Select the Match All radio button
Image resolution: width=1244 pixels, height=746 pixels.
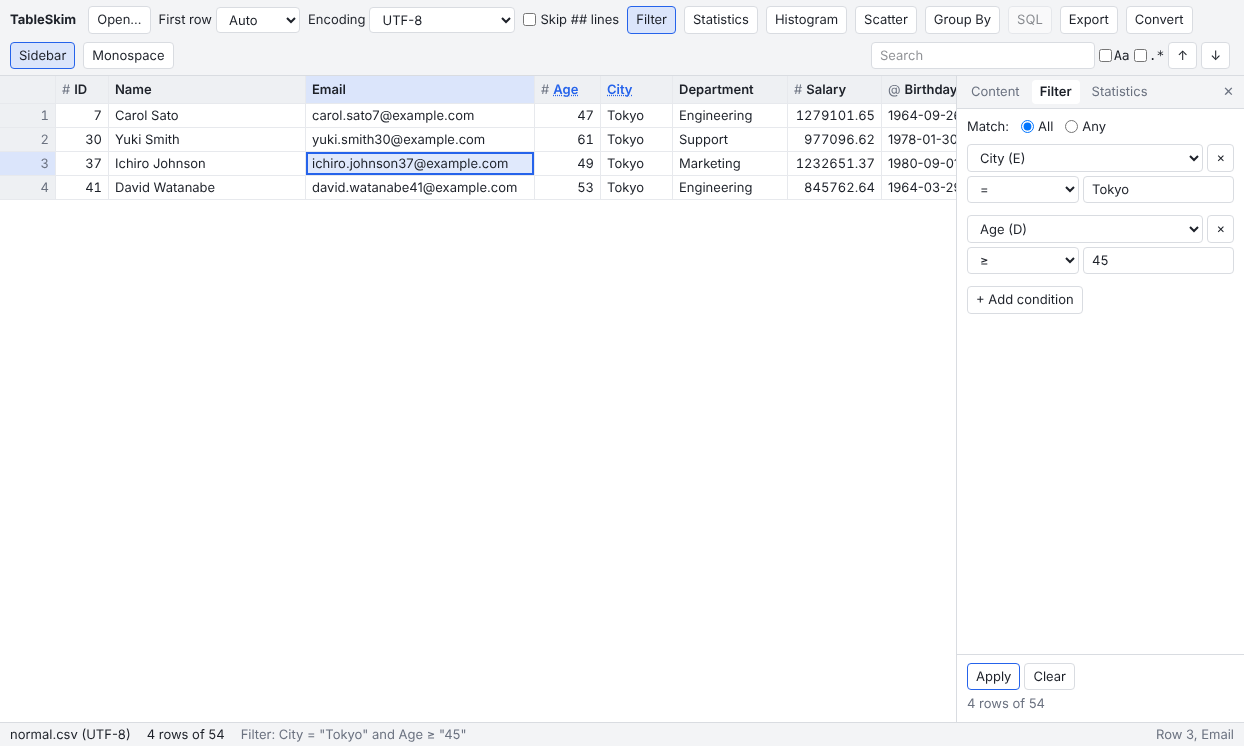tap(1027, 127)
